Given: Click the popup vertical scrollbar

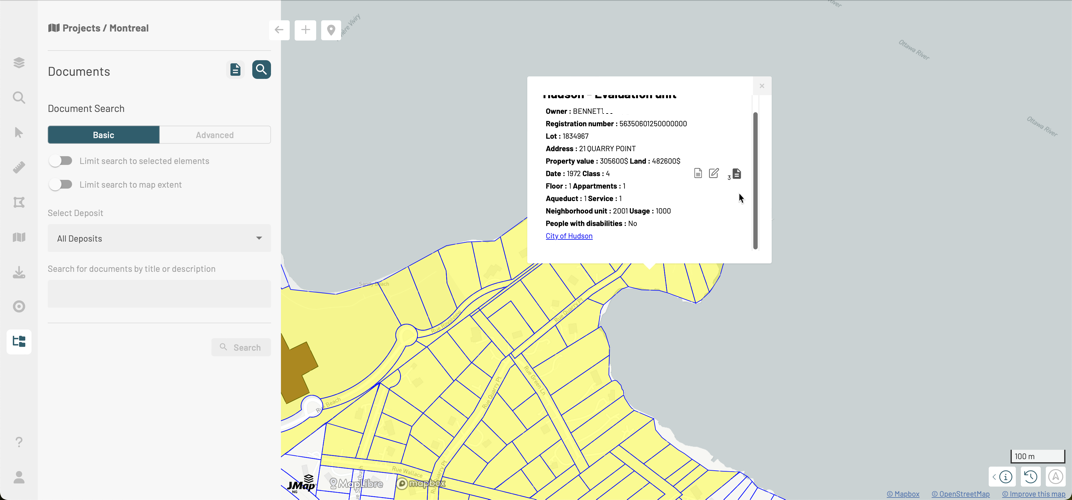Looking at the screenshot, I should [755, 180].
